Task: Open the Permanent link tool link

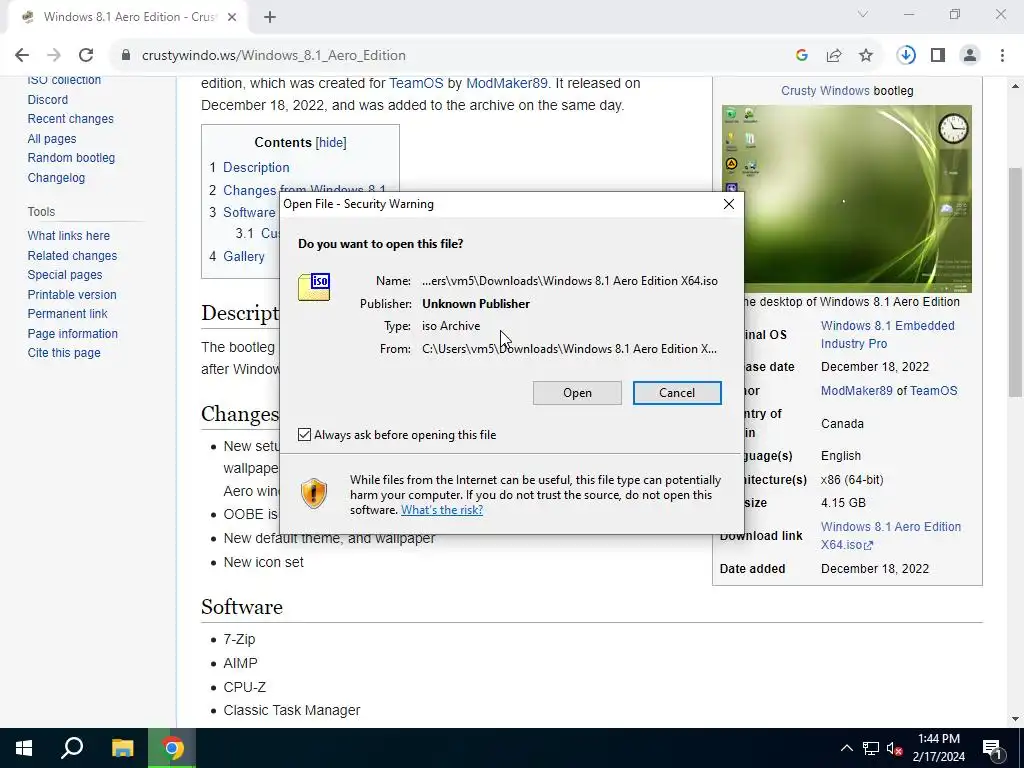Action: point(67,313)
